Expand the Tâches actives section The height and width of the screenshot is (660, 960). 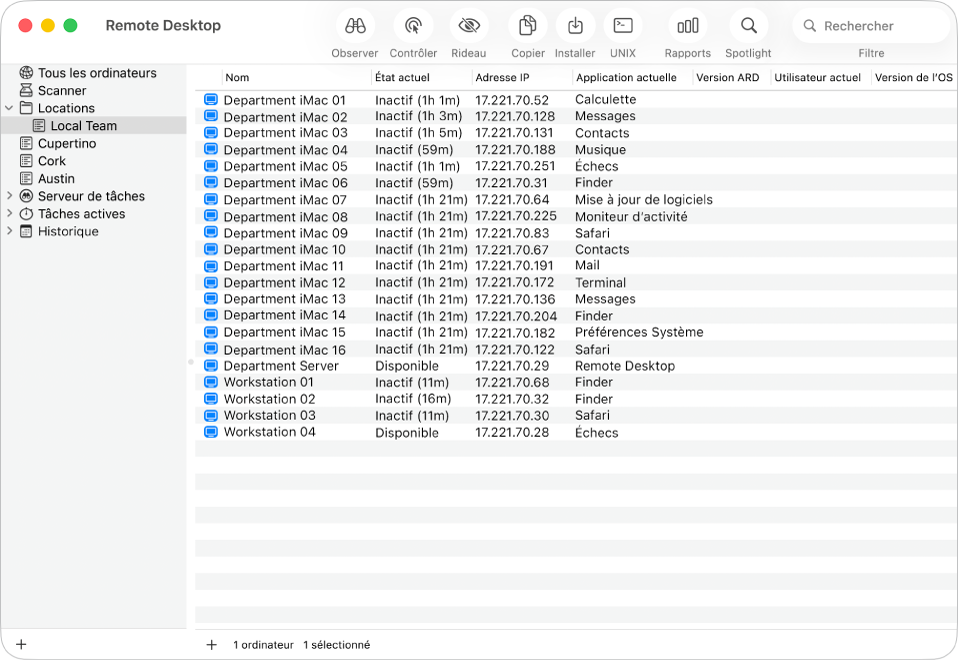pyautogui.click(x=10, y=214)
